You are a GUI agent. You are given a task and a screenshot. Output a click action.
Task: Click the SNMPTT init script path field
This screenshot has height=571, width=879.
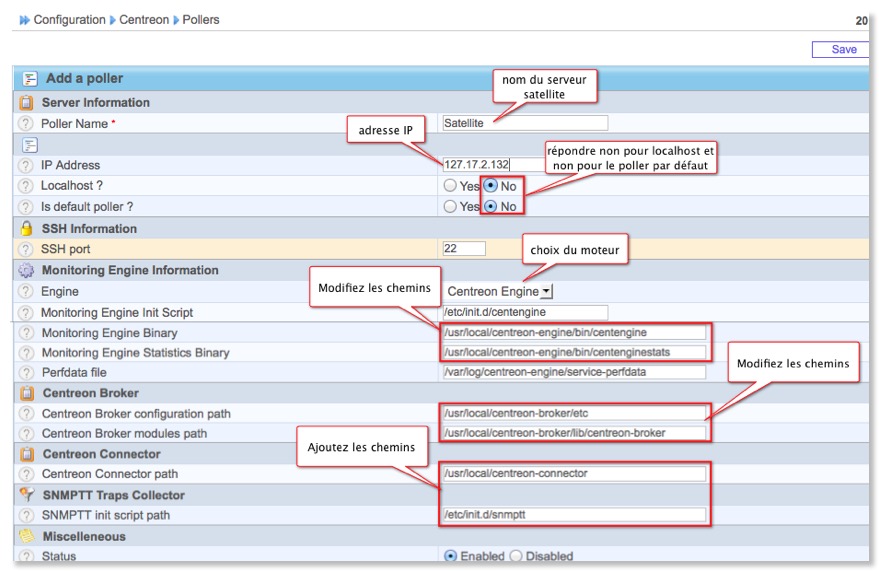[x=574, y=516]
